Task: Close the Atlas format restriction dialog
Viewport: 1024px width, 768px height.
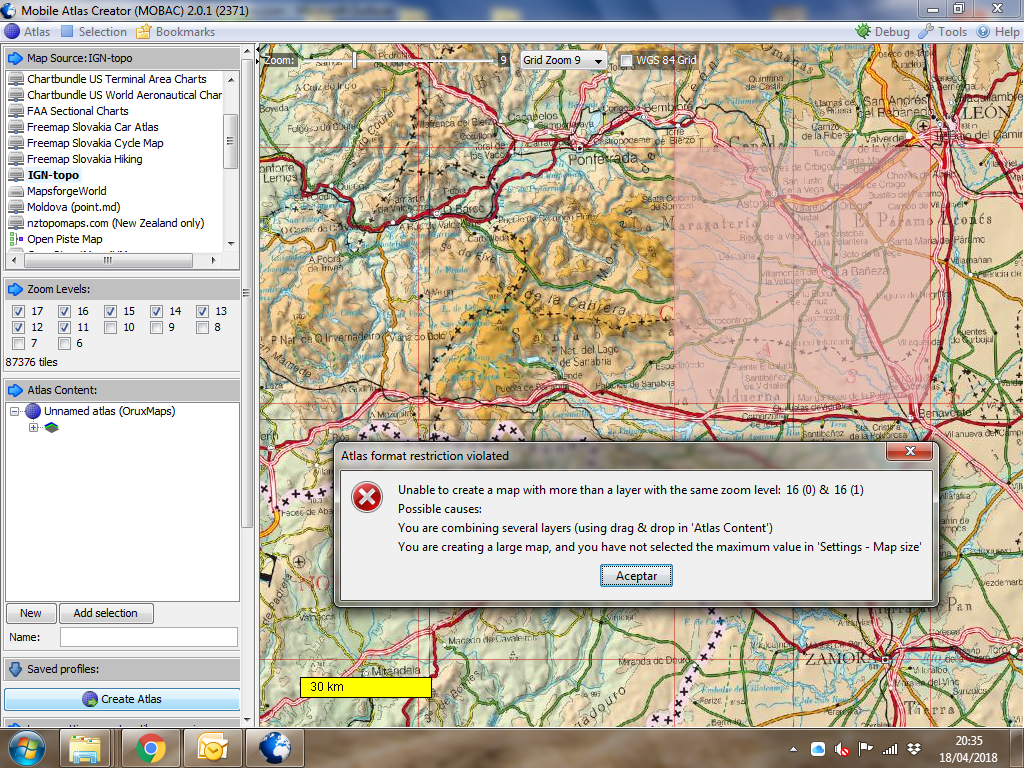Action: click(910, 451)
